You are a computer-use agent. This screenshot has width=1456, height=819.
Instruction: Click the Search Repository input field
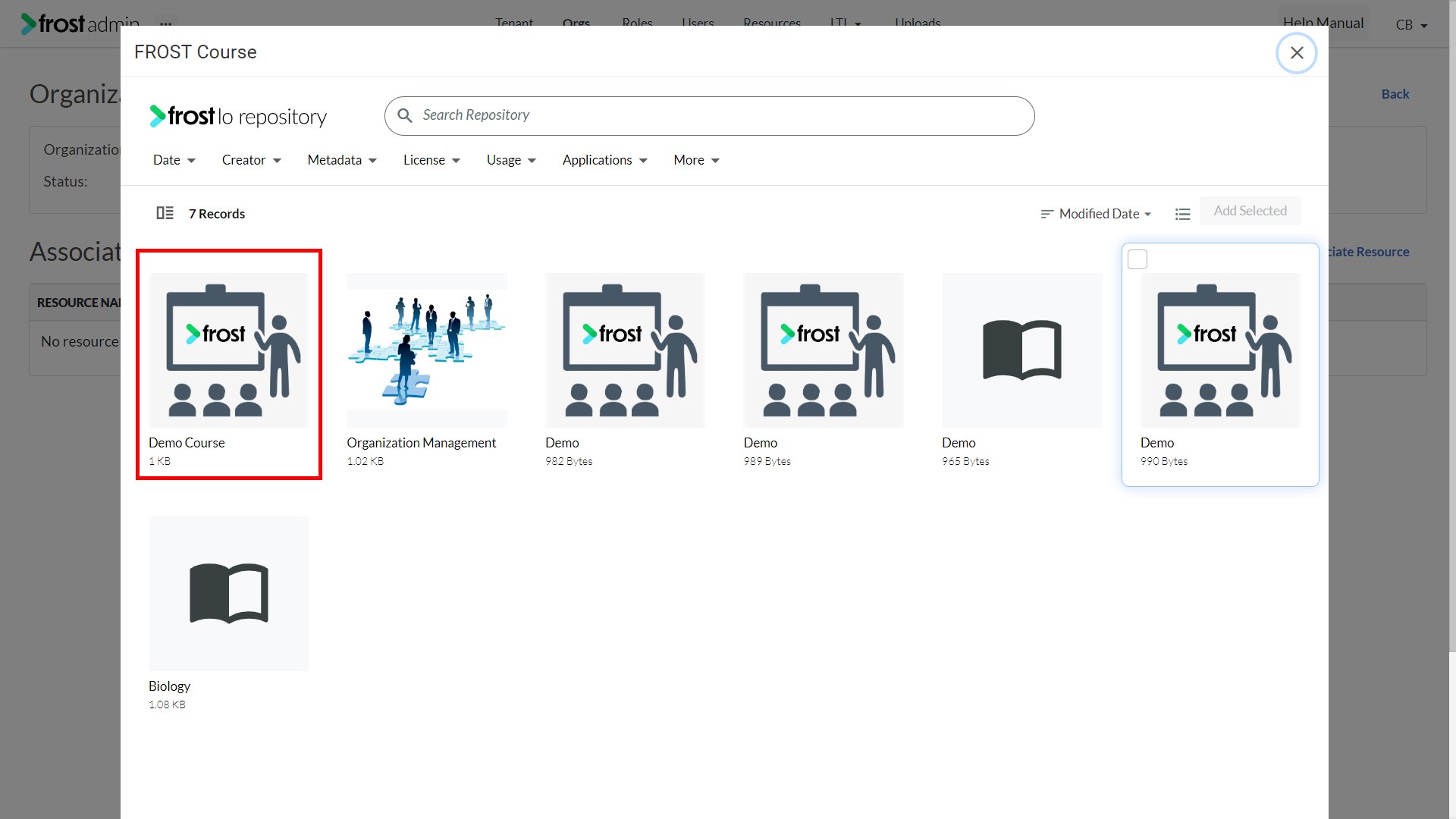pyautogui.click(x=709, y=116)
